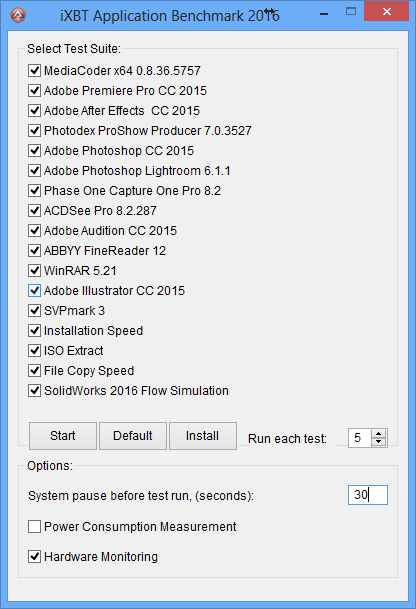Uncheck MediaCoder x64 0.8.36.5757 test

point(34,71)
